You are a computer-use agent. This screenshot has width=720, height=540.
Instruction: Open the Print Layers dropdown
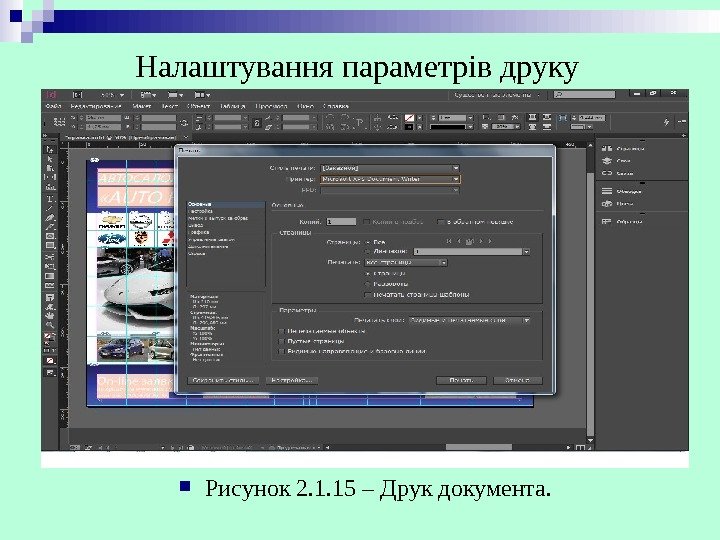coord(469,320)
